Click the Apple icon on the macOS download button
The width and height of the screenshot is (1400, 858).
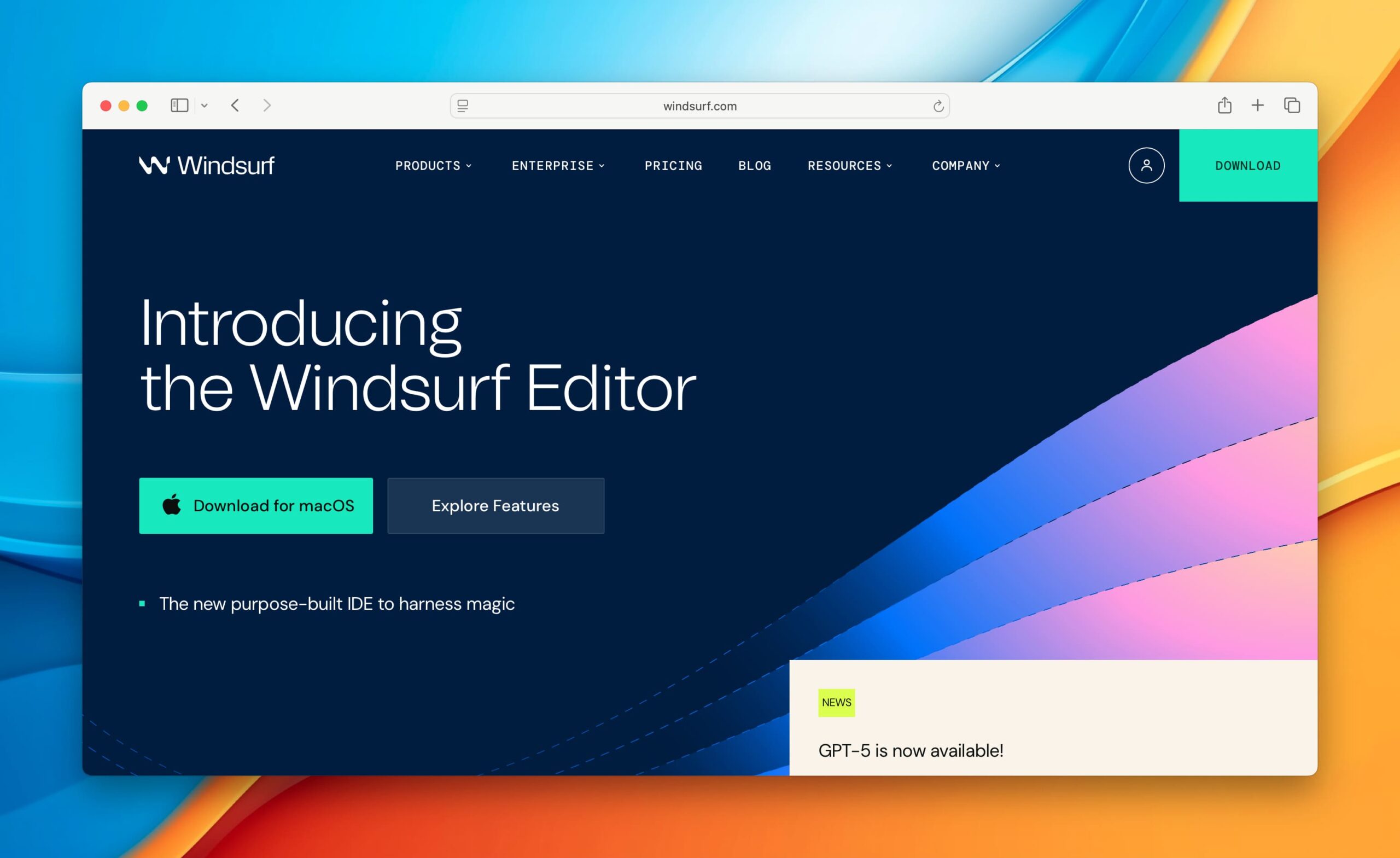[x=173, y=505]
